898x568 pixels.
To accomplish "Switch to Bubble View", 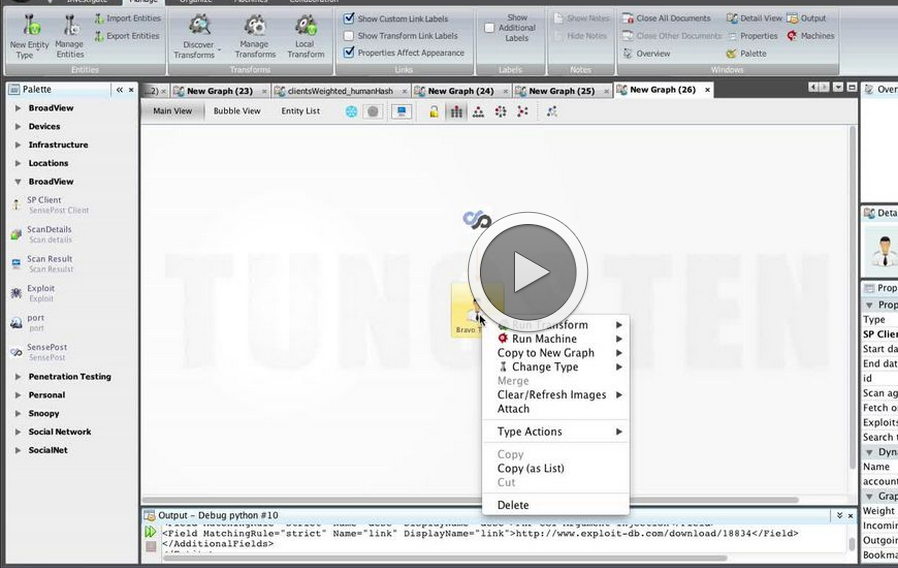I will click(236, 111).
